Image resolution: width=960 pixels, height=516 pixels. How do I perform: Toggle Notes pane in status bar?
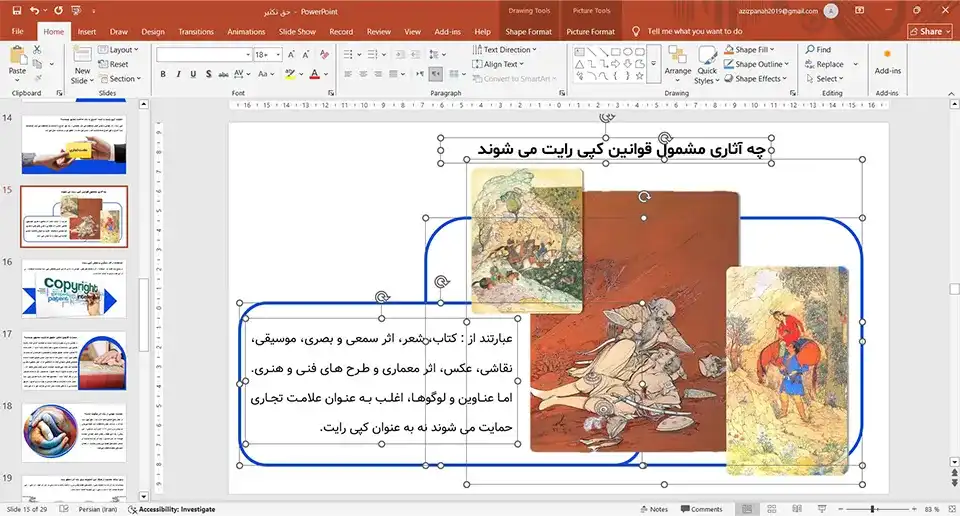click(x=654, y=509)
